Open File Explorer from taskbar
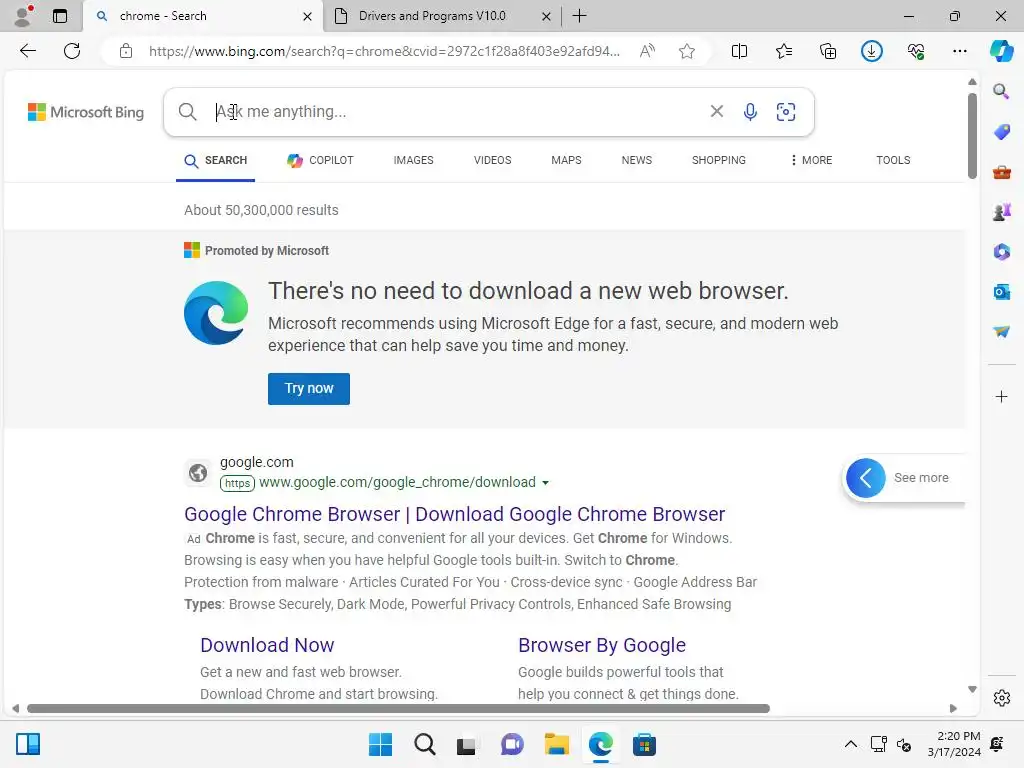Image resolution: width=1024 pixels, height=768 pixels. pyautogui.click(x=556, y=744)
